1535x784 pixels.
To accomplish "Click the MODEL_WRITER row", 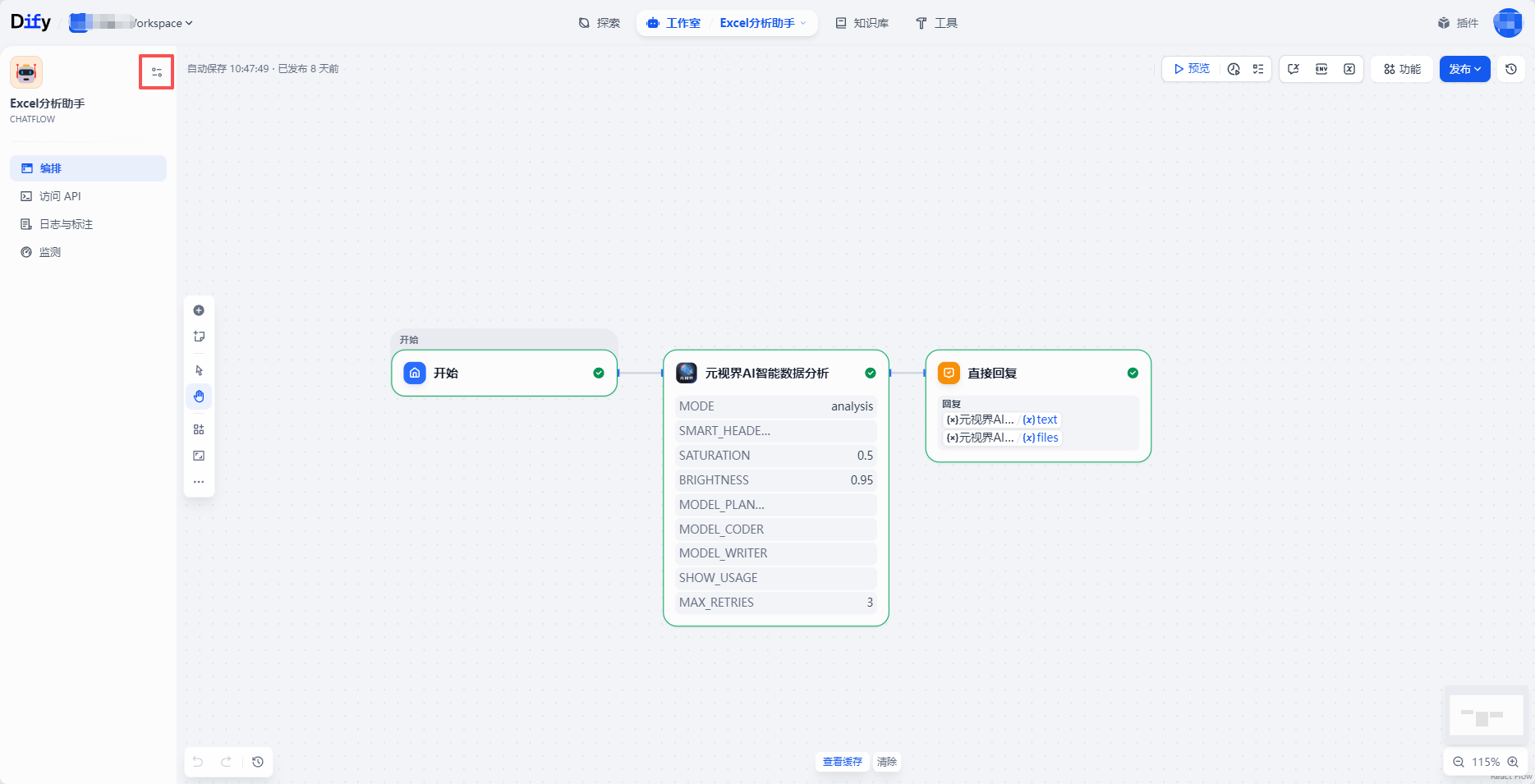I will 776,553.
